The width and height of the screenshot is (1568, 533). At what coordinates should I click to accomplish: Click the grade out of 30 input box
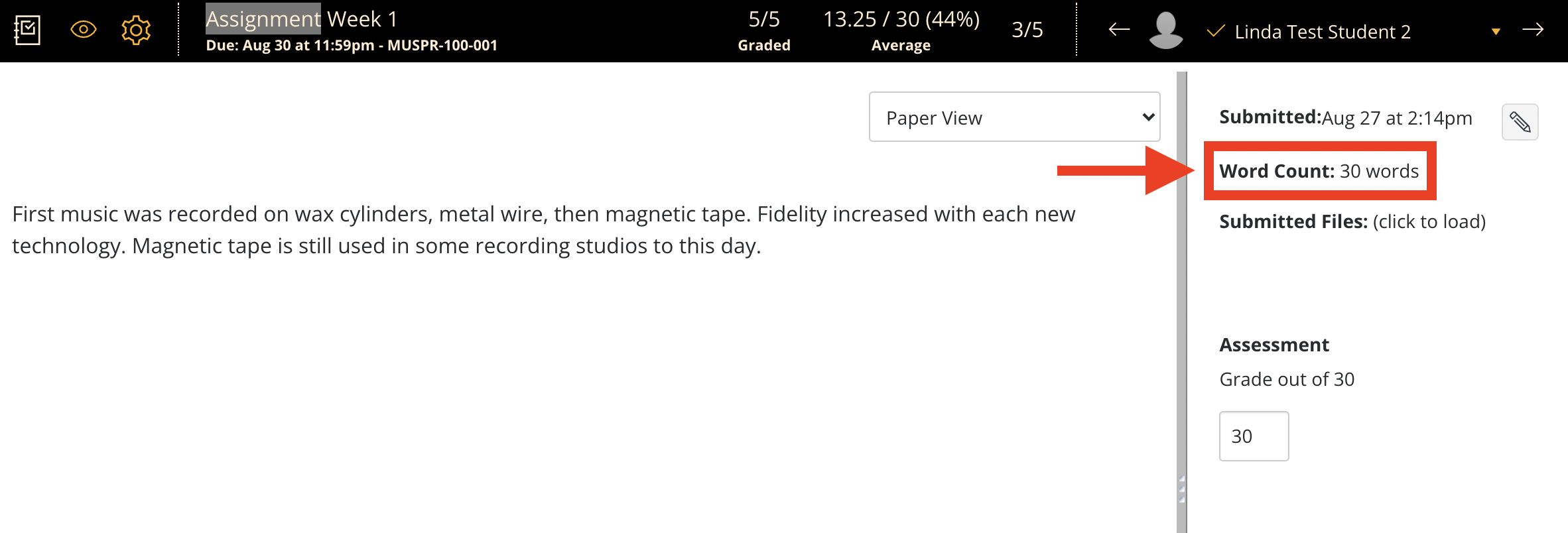(1254, 436)
